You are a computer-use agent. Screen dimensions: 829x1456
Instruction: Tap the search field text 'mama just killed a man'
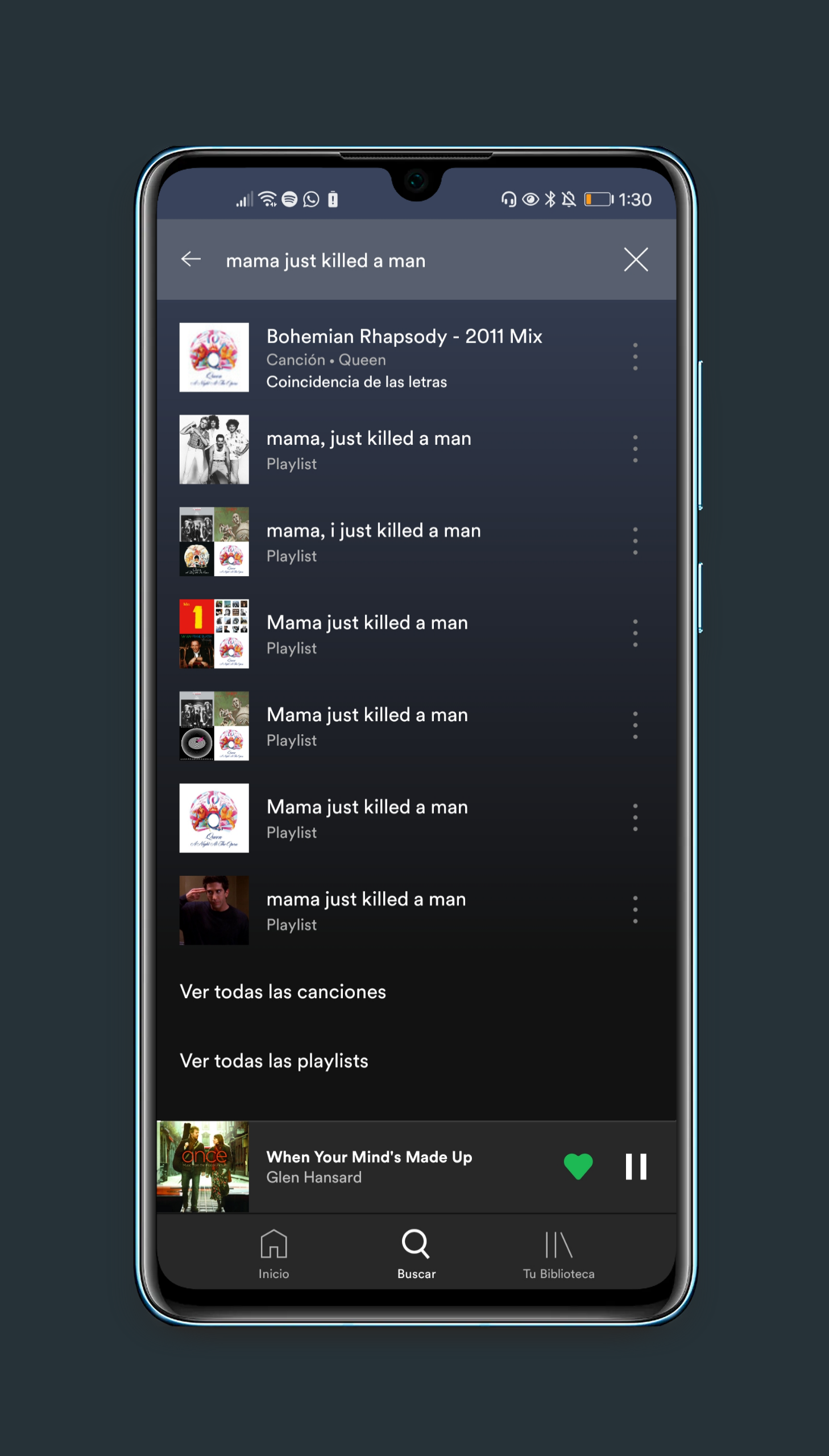pyautogui.click(x=326, y=261)
